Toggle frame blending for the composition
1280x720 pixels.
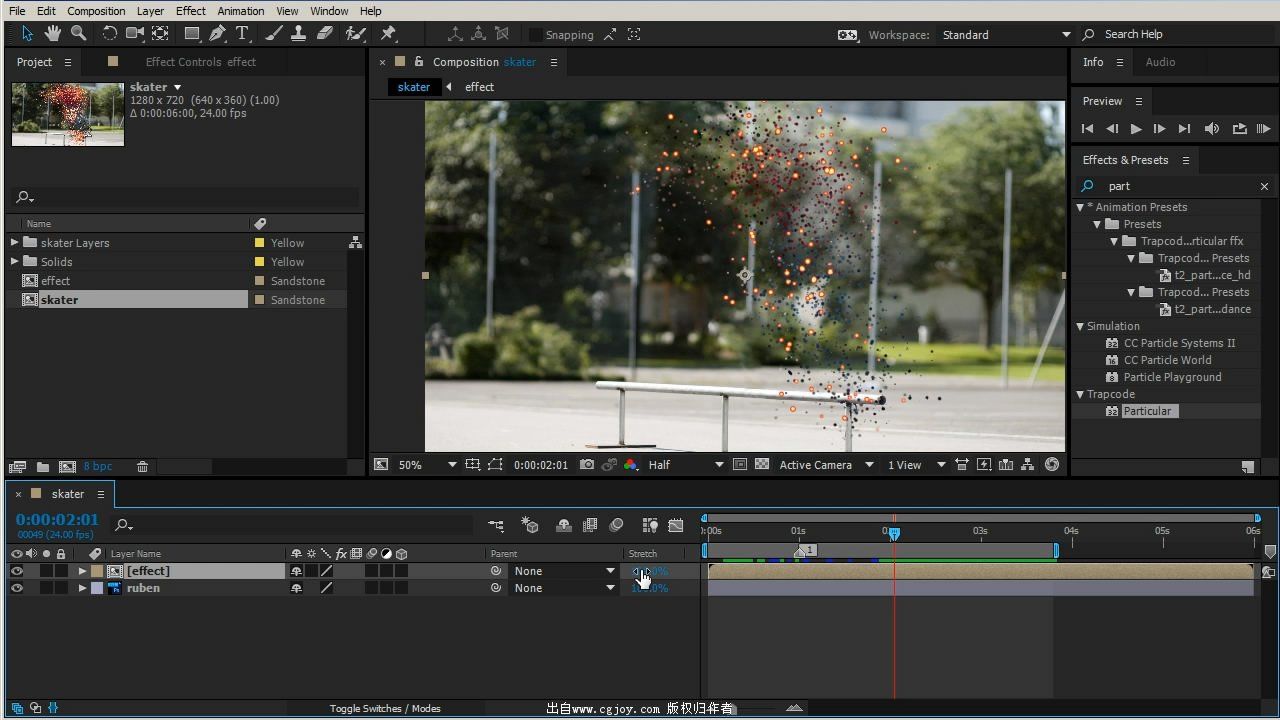590,525
